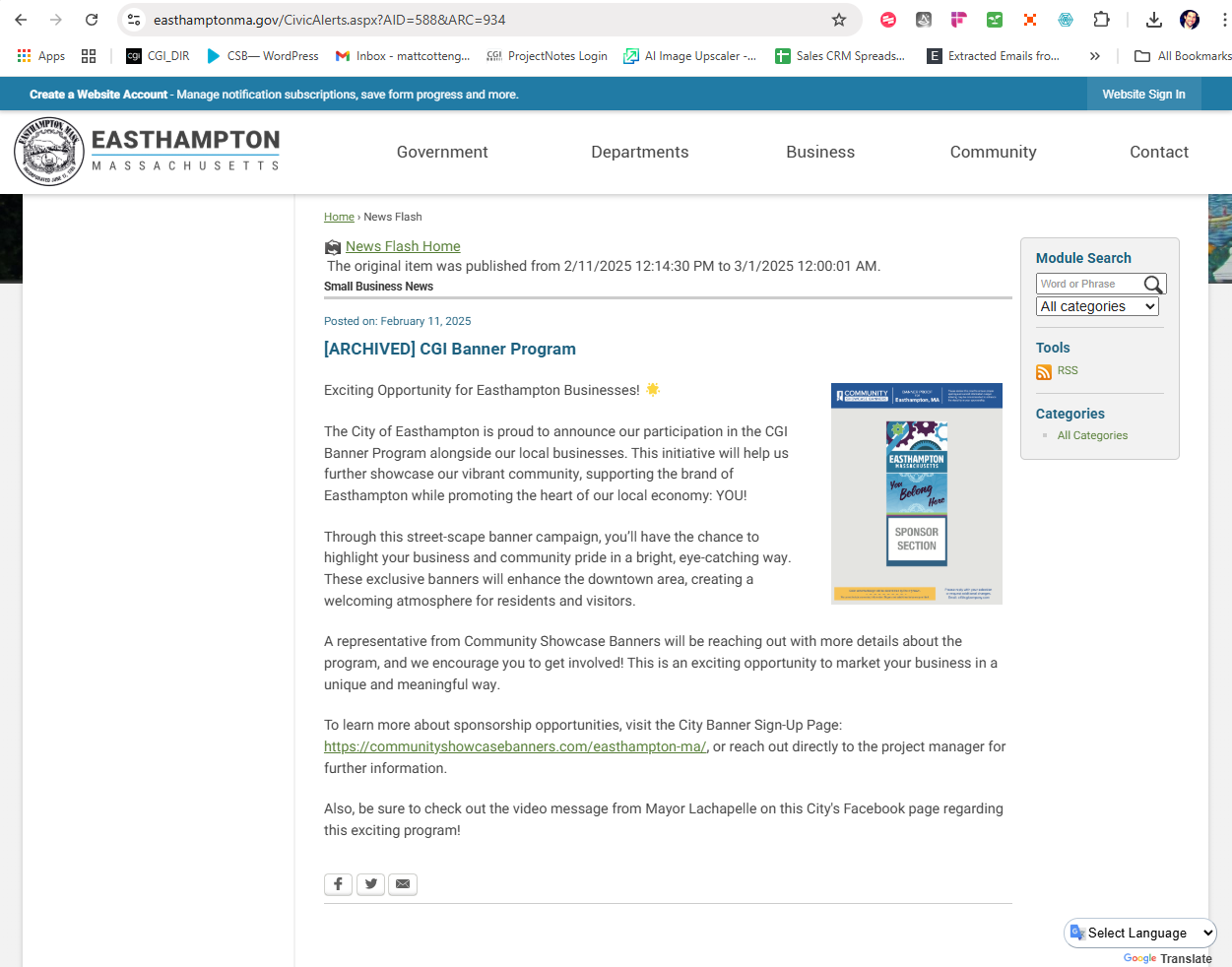The width and height of the screenshot is (1232, 967).
Task: Open the browser Downloads panel
Action: coord(1154,20)
